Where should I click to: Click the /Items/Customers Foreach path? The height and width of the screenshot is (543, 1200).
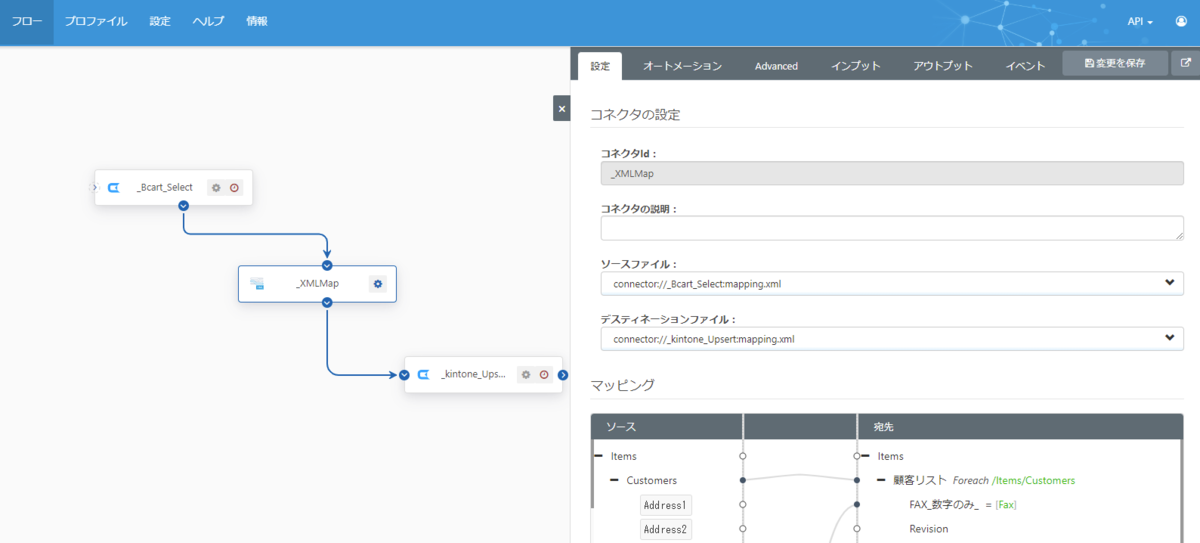pos(1033,480)
